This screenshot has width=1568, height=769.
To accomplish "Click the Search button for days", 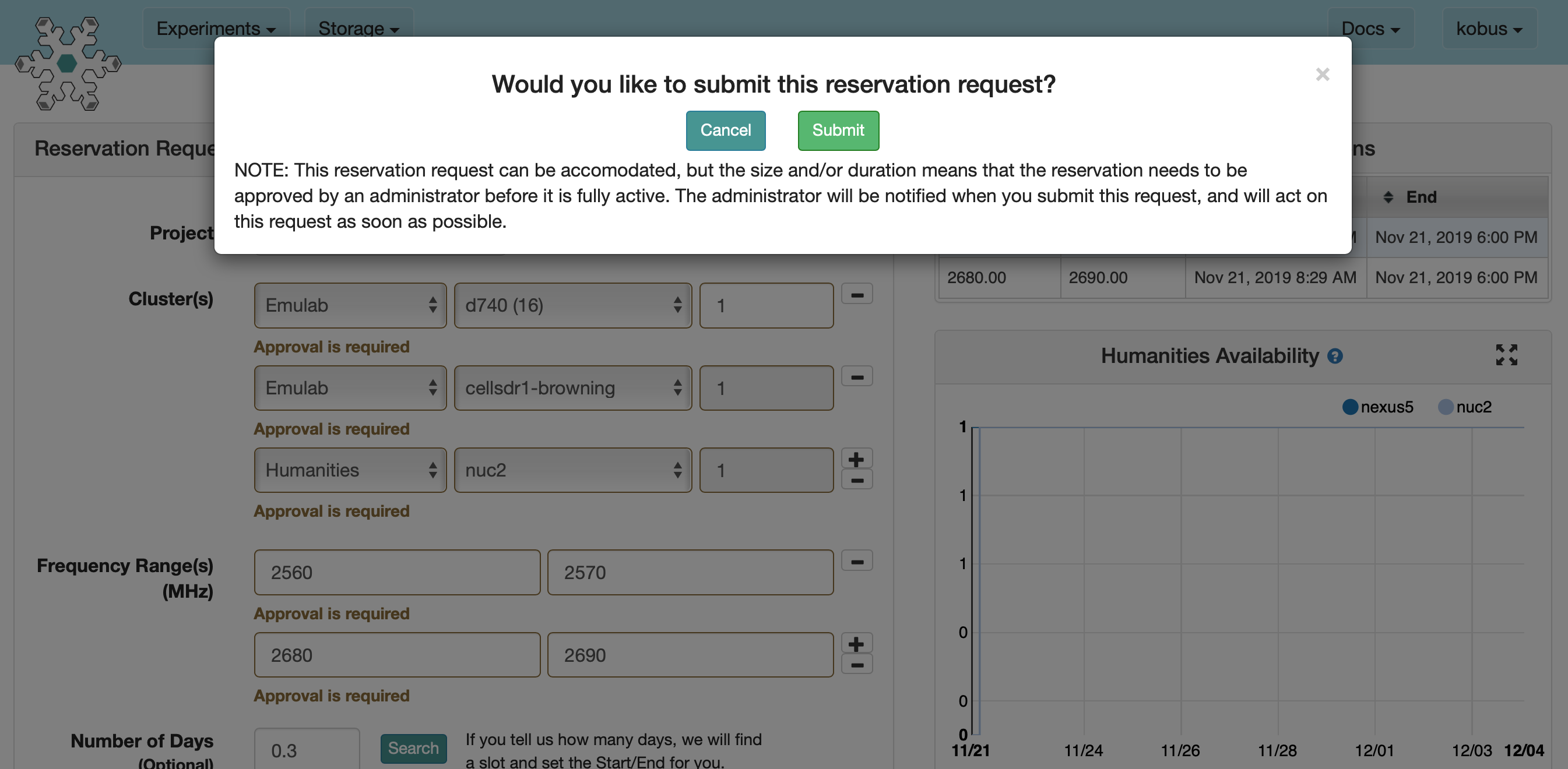I will pos(413,748).
